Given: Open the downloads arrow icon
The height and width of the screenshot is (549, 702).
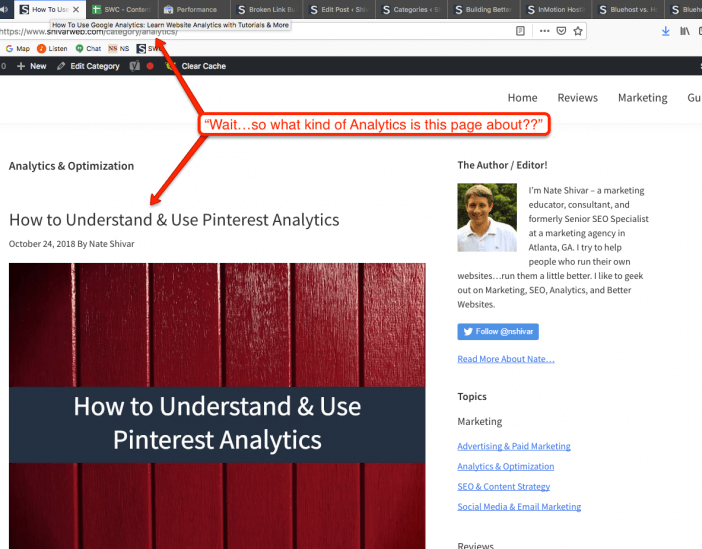Looking at the screenshot, I should (x=666, y=31).
